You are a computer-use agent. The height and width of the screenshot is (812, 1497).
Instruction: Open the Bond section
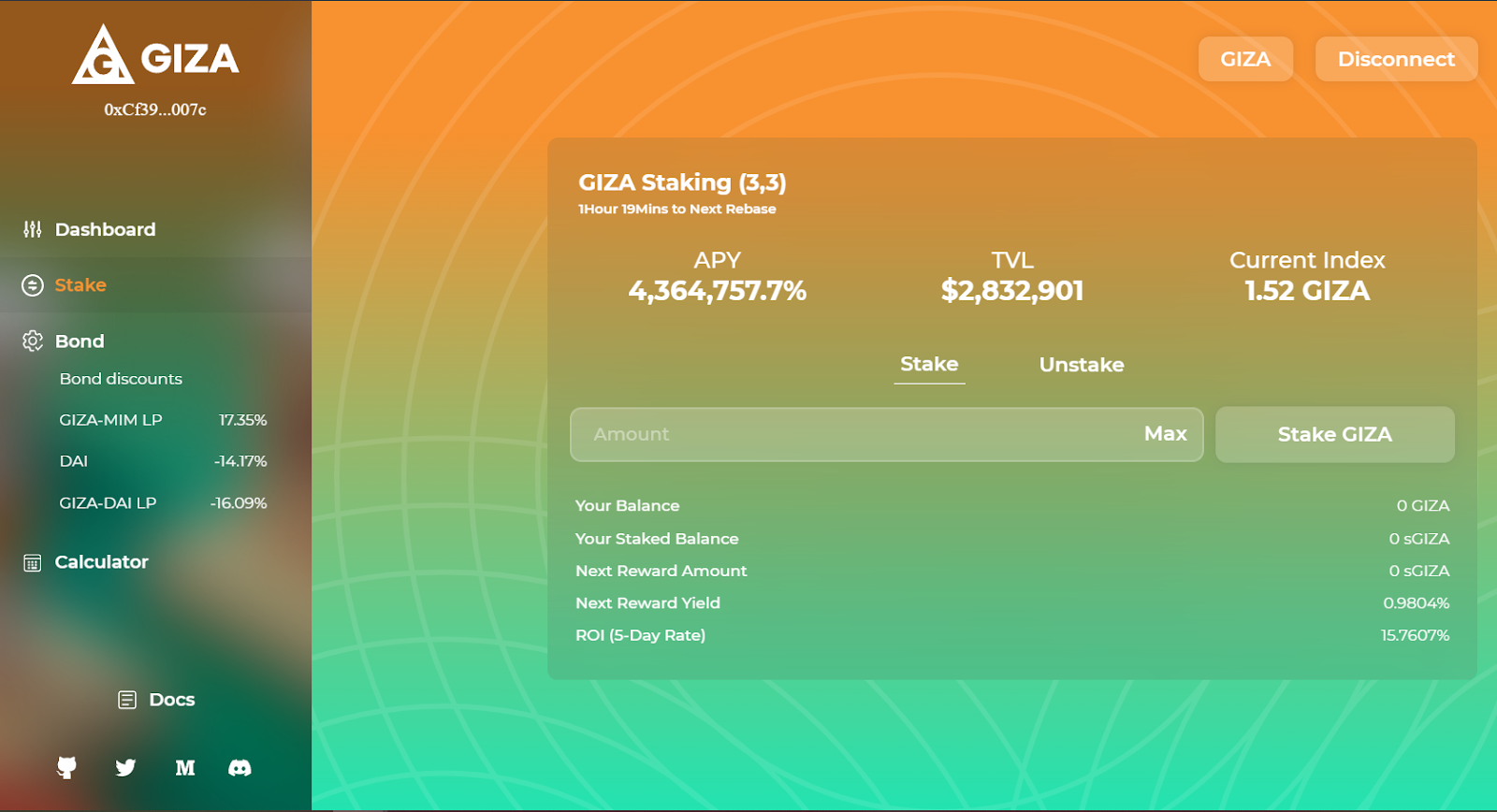tap(80, 341)
